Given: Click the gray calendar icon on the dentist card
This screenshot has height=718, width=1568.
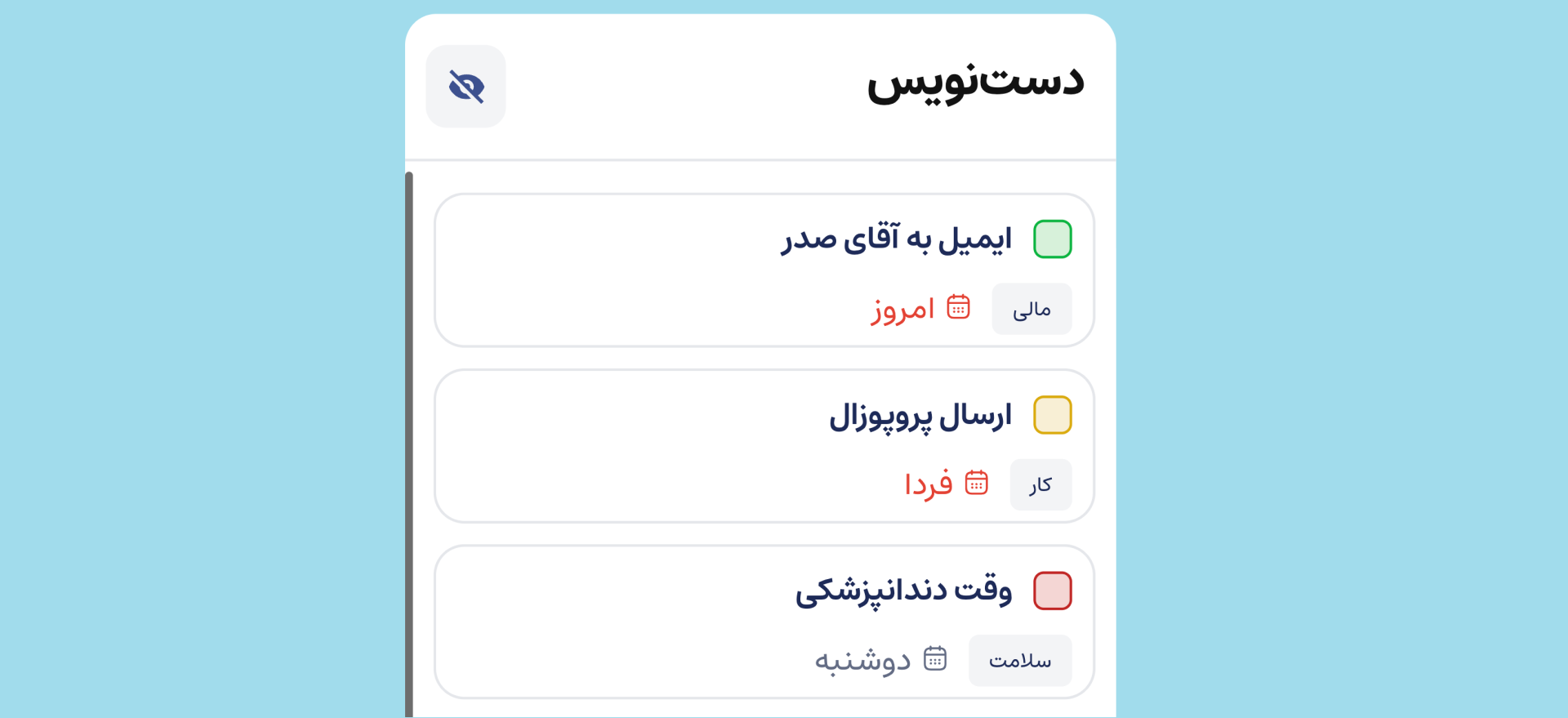Looking at the screenshot, I should (936, 658).
